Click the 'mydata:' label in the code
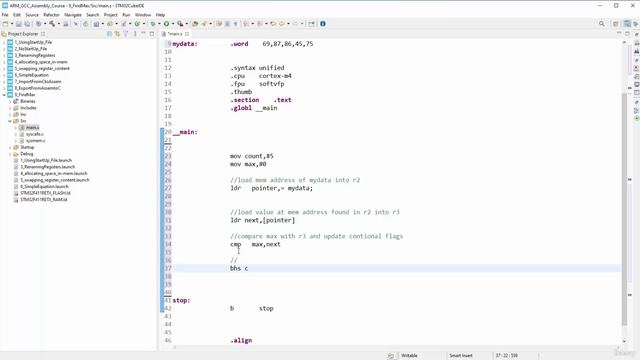This screenshot has width=640, height=360. (185, 44)
